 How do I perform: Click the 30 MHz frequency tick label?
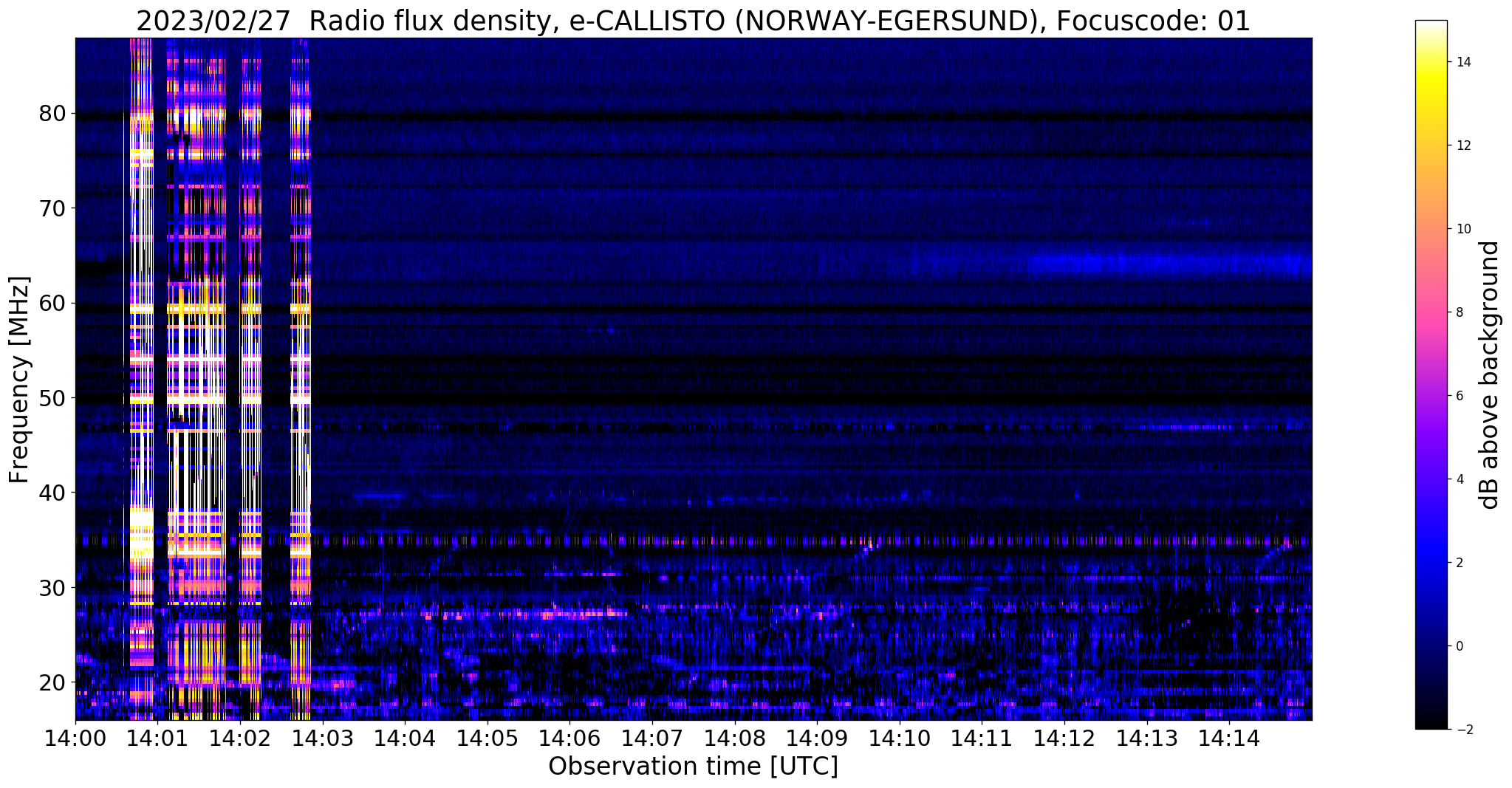[x=52, y=588]
